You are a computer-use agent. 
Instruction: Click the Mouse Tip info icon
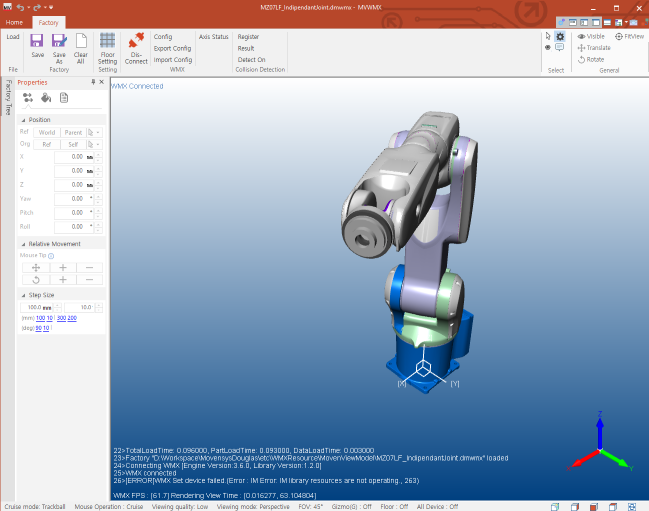(x=51, y=256)
